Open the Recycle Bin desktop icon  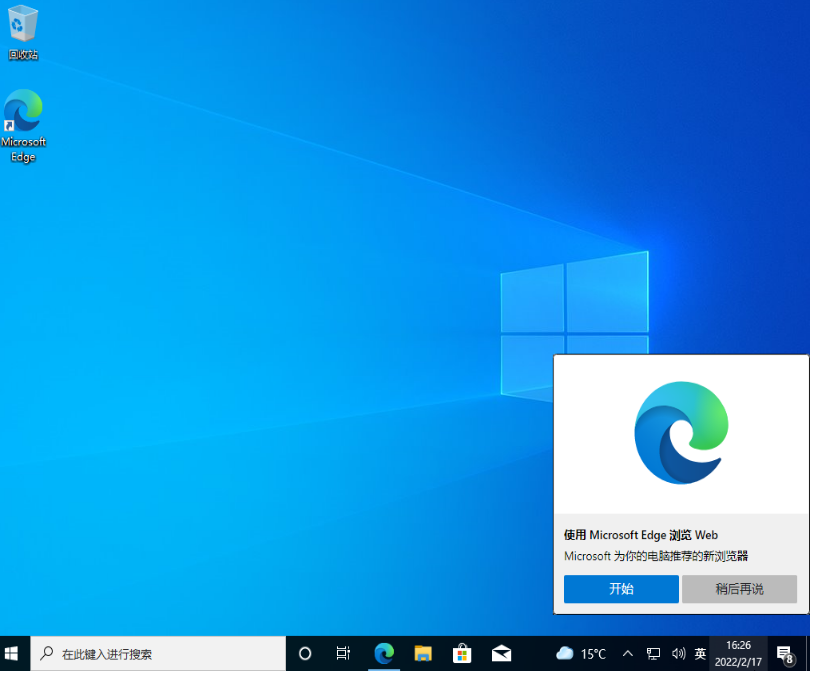(23, 30)
